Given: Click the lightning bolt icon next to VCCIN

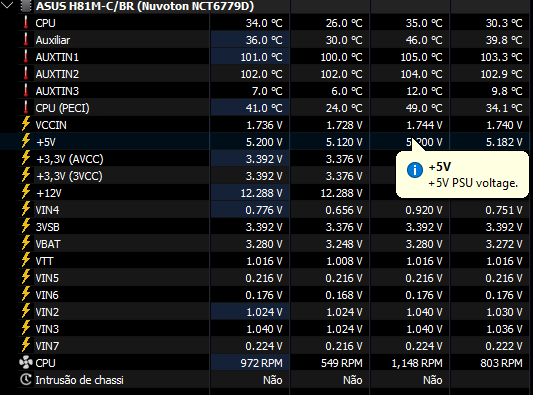Looking at the screenshot, I should point(26,124).
